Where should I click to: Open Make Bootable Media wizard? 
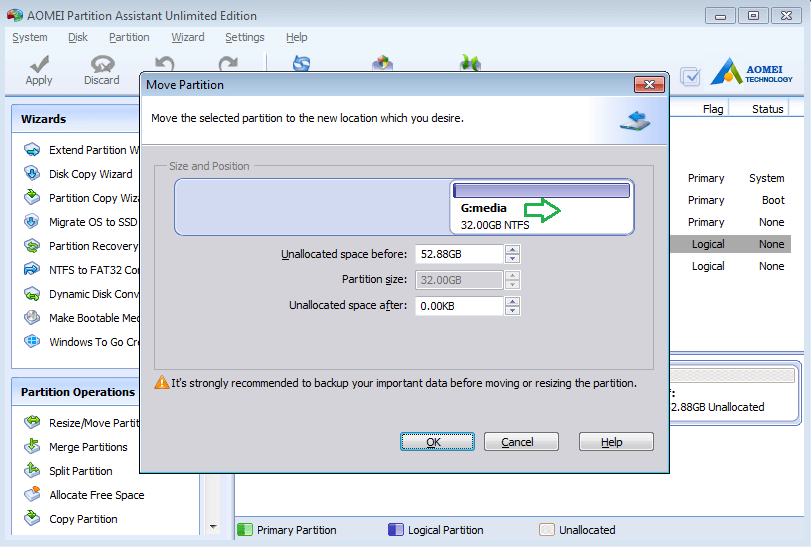(x=81, y=318)
